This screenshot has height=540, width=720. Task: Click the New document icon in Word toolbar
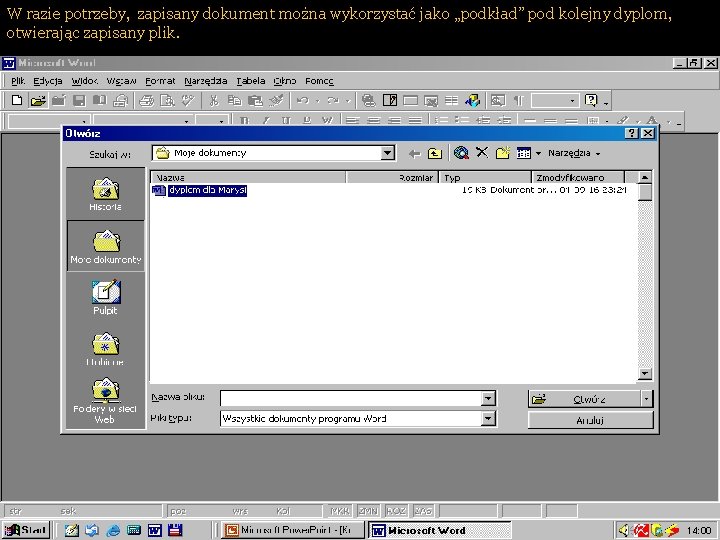[17, 100]
